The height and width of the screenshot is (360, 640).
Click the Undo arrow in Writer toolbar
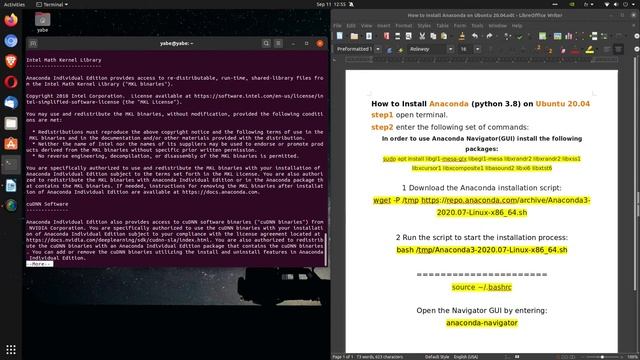pyautogui.click(x=474, y=36)
